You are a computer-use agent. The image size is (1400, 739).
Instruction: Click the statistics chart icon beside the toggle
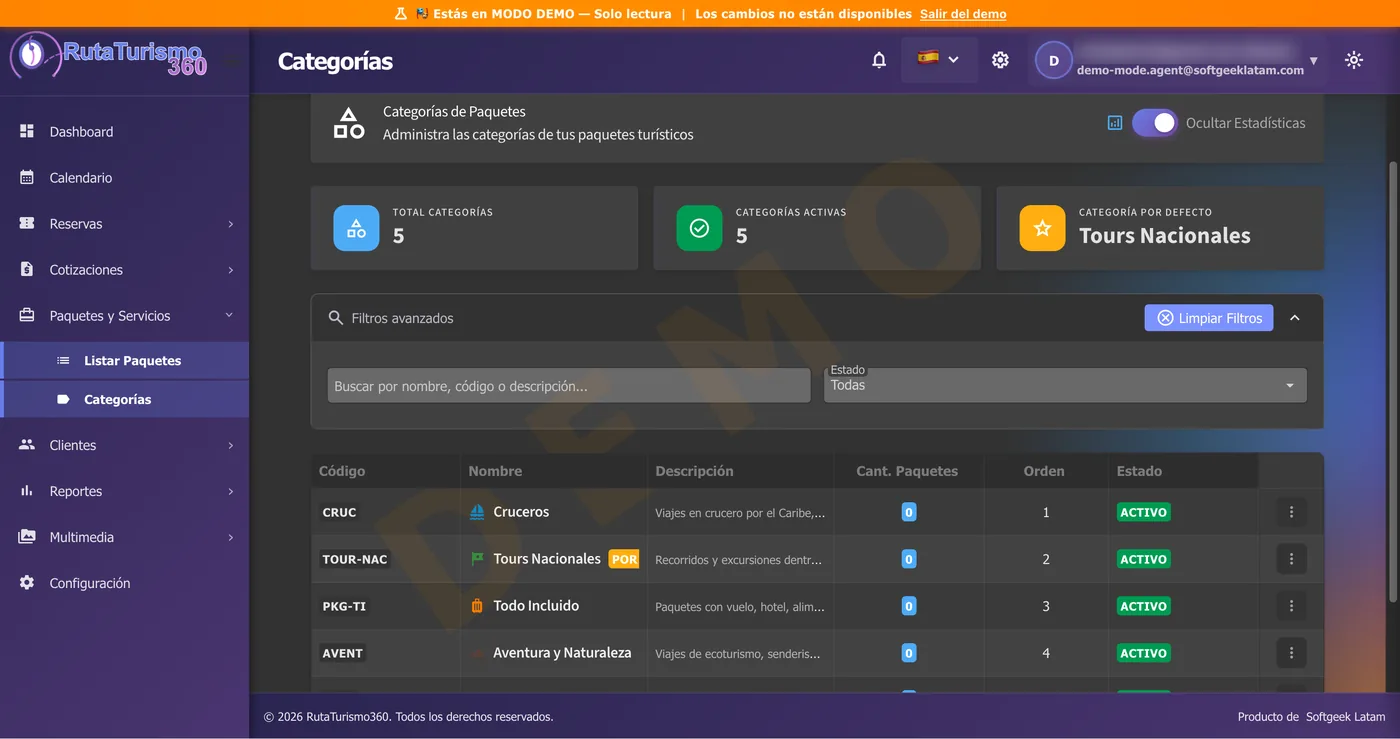1115,123
